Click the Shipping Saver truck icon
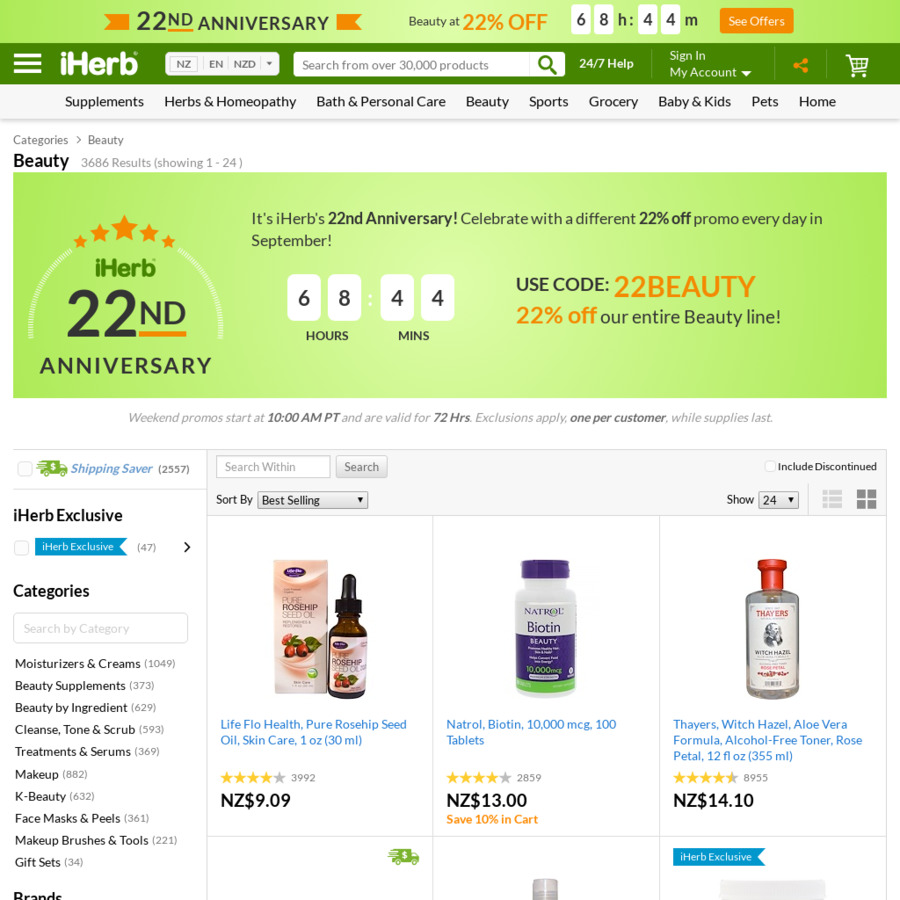The width and height of the screenshot is (900, 900). coord(52,468)
